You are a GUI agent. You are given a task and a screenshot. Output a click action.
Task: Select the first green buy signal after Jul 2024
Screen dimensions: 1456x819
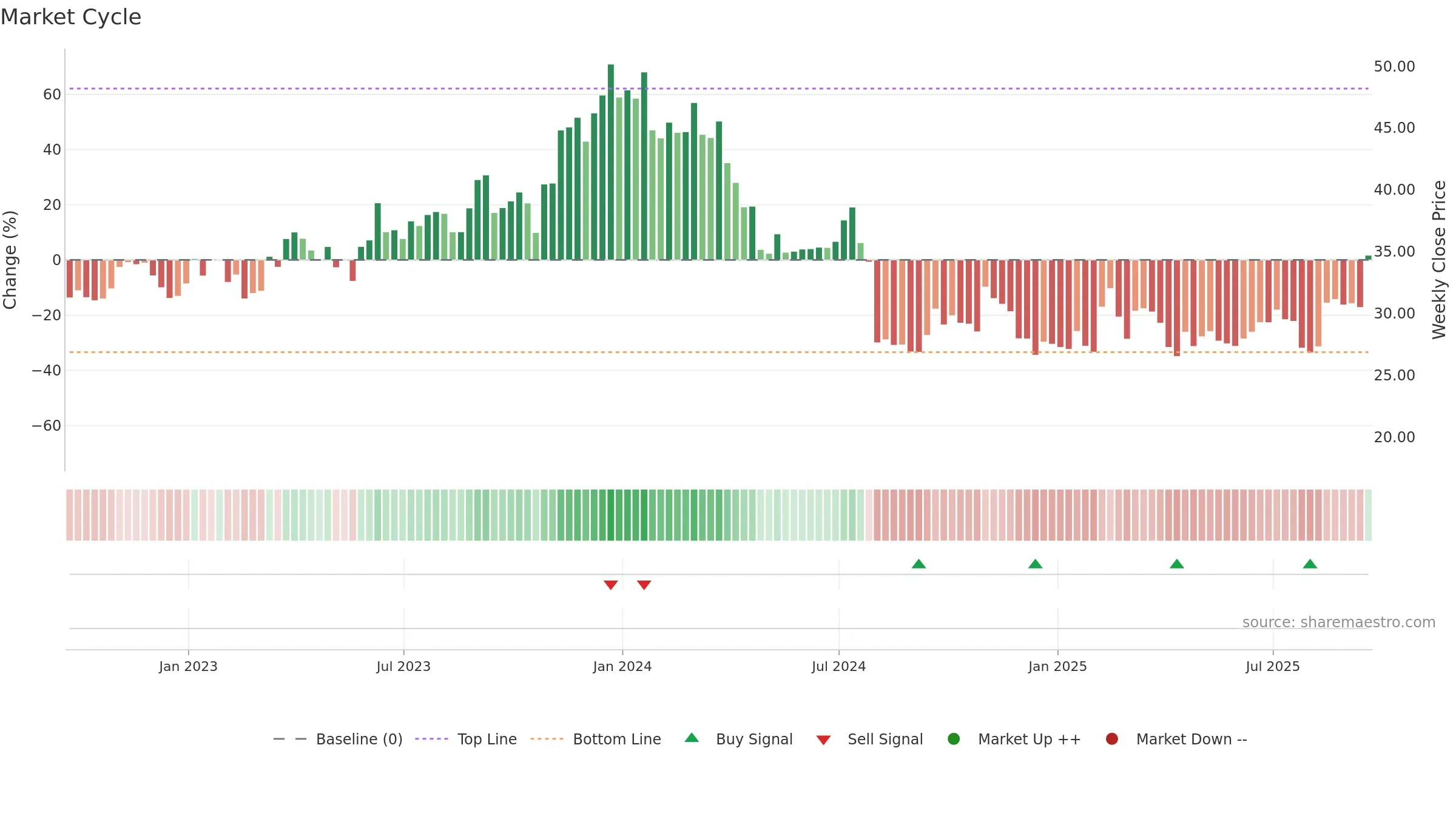coord(918,564)
